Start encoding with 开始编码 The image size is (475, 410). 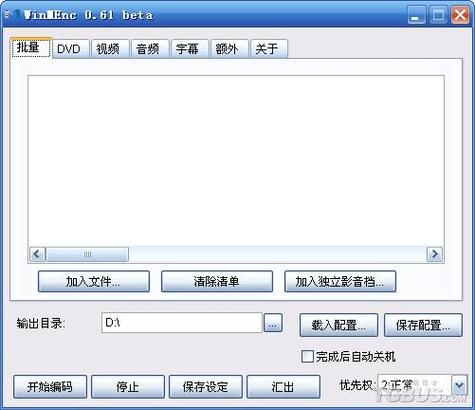pyautogui.click(x=50, y=387)
